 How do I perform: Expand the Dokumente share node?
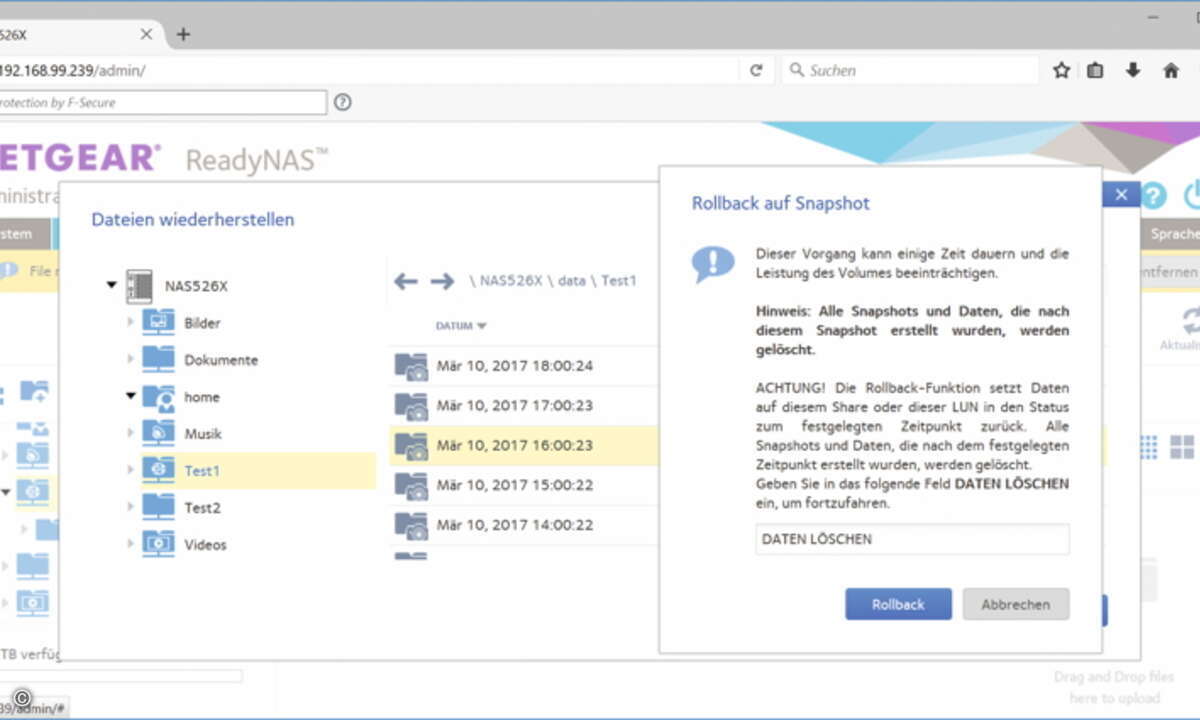(131, 360)
